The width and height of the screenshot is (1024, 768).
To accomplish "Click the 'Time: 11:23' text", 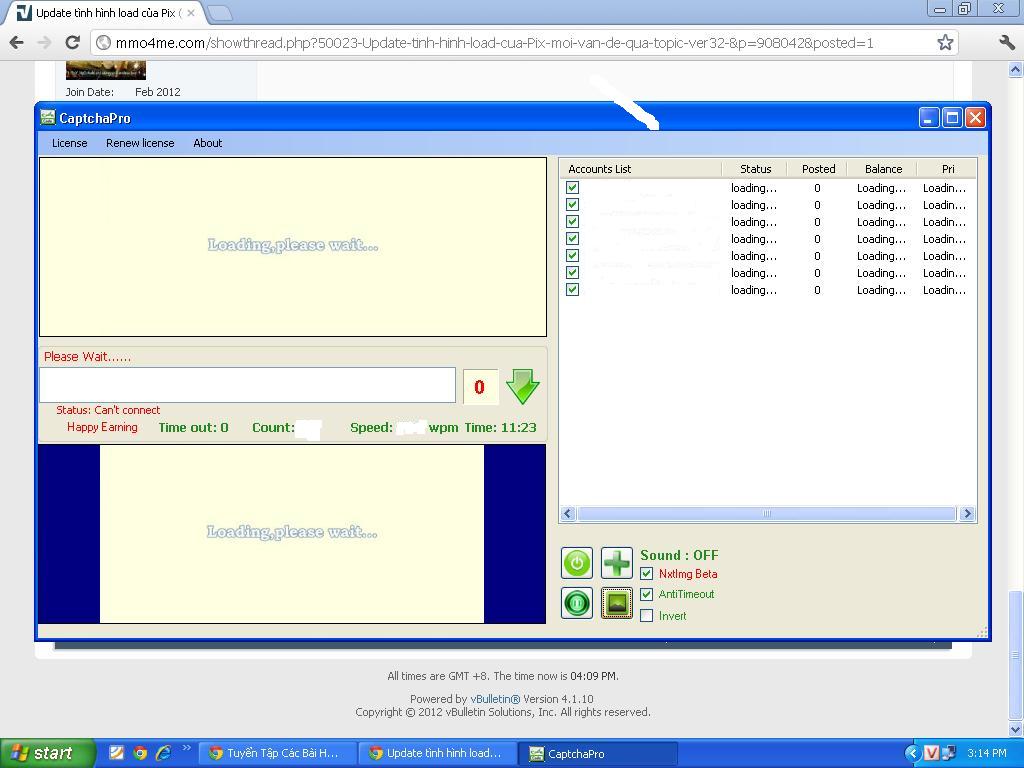I will pyautogui.click(x=500, y=428).
